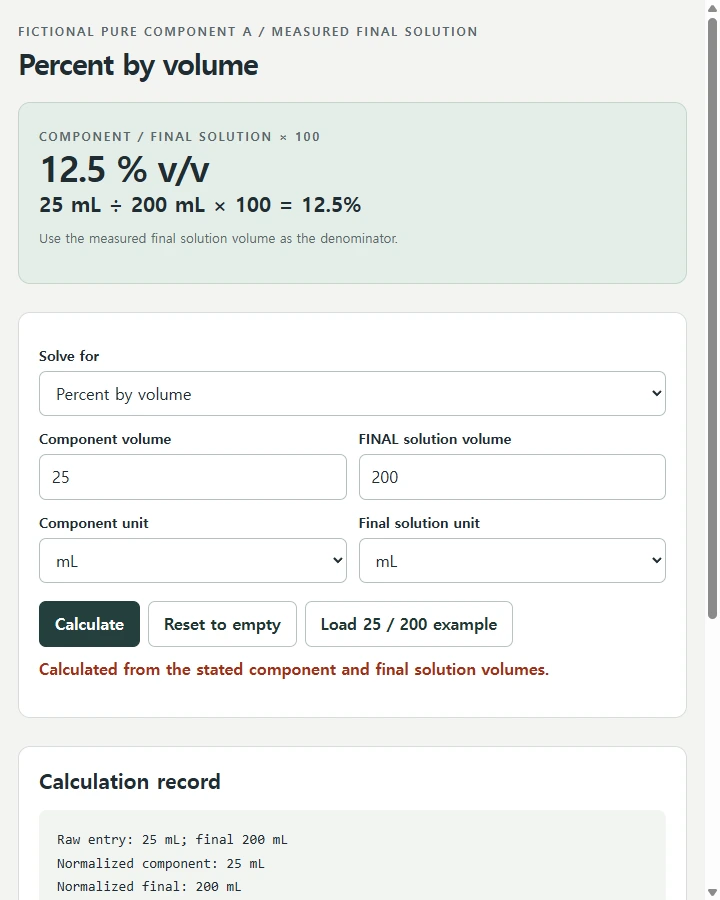Load the 25 / 200 example
Viewport: 720px width, 900px height.
tap(409, 624)
